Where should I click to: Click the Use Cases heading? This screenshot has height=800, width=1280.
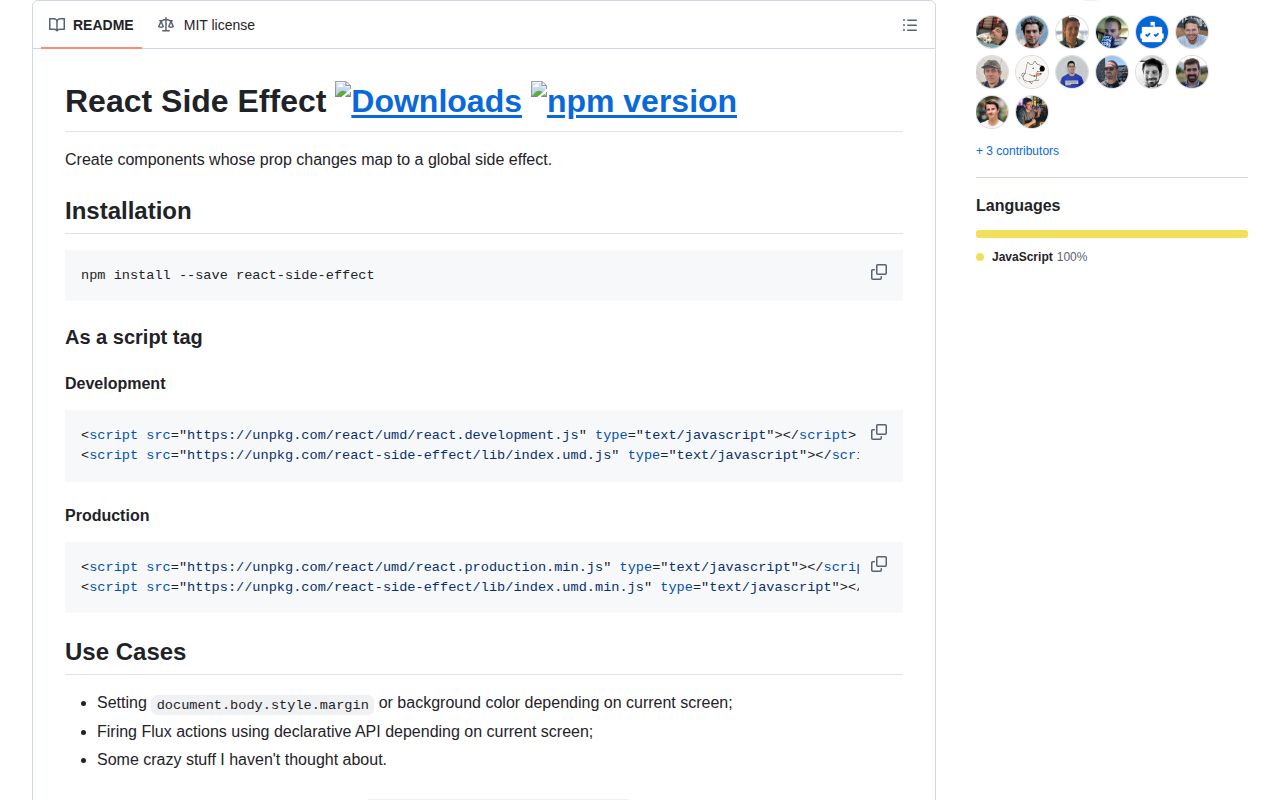coord(125,652)
